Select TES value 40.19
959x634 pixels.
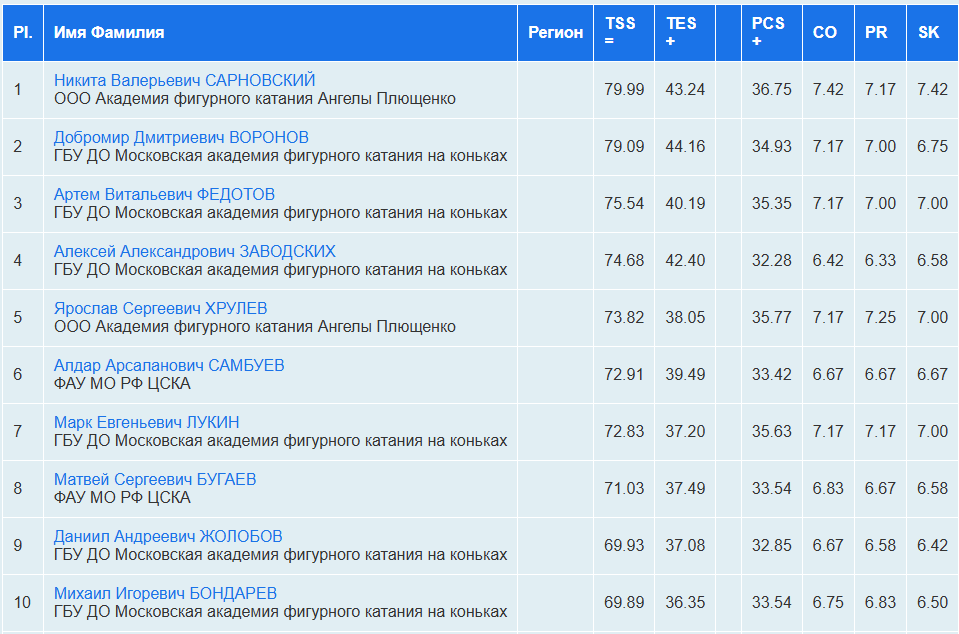point(685,203)
